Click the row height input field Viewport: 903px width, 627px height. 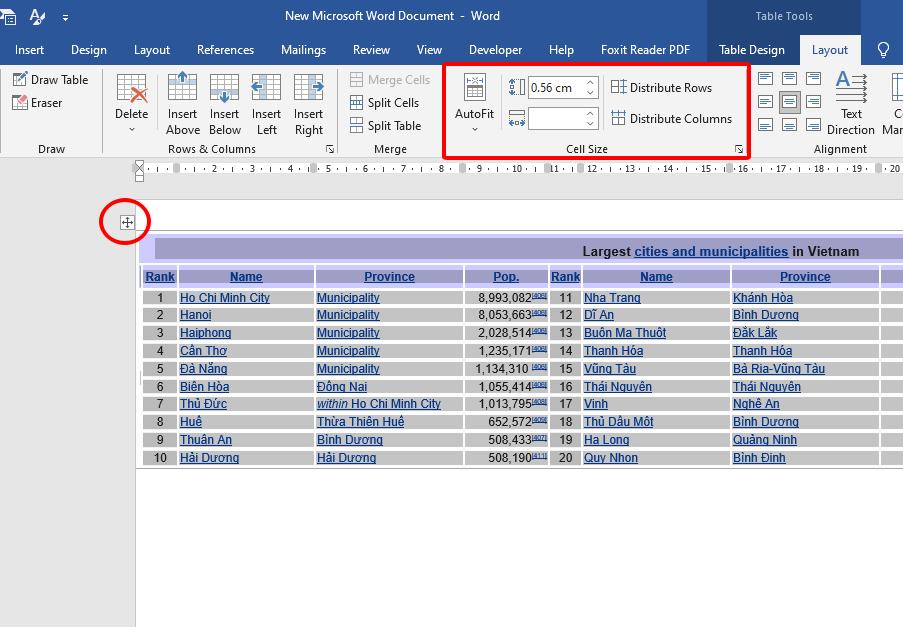(553, 88)
